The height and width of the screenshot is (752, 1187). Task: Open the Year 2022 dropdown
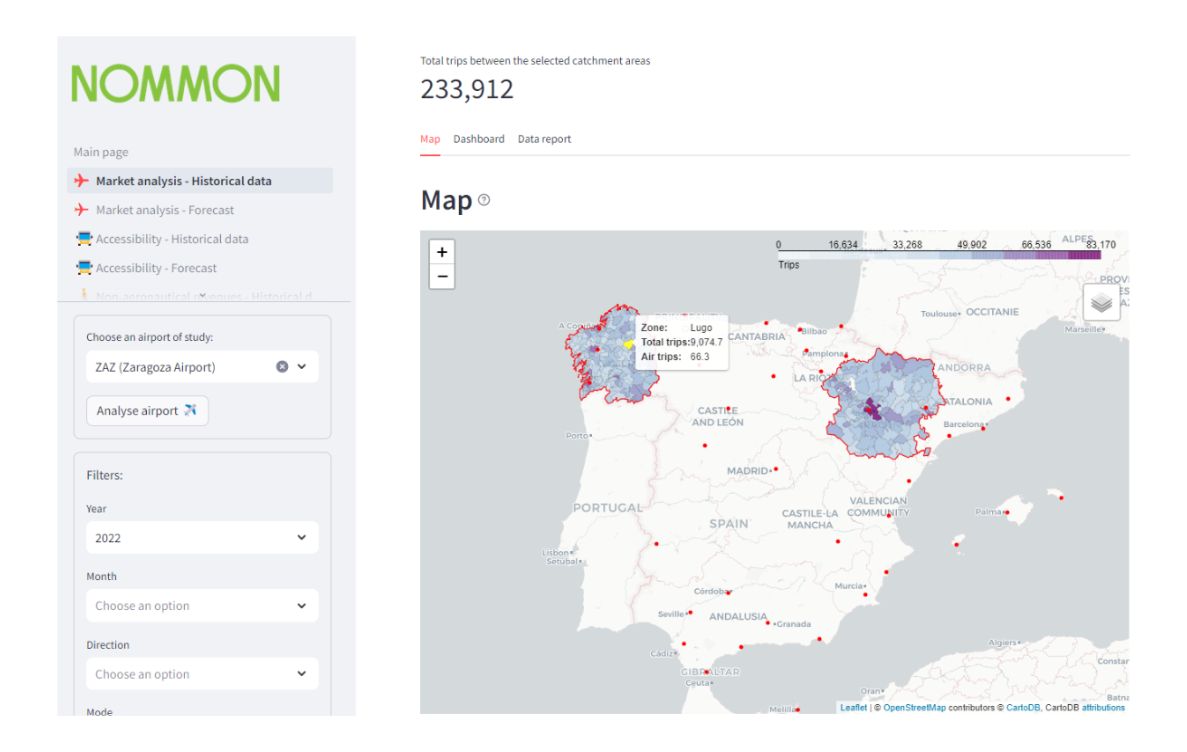tap(202, 538)
